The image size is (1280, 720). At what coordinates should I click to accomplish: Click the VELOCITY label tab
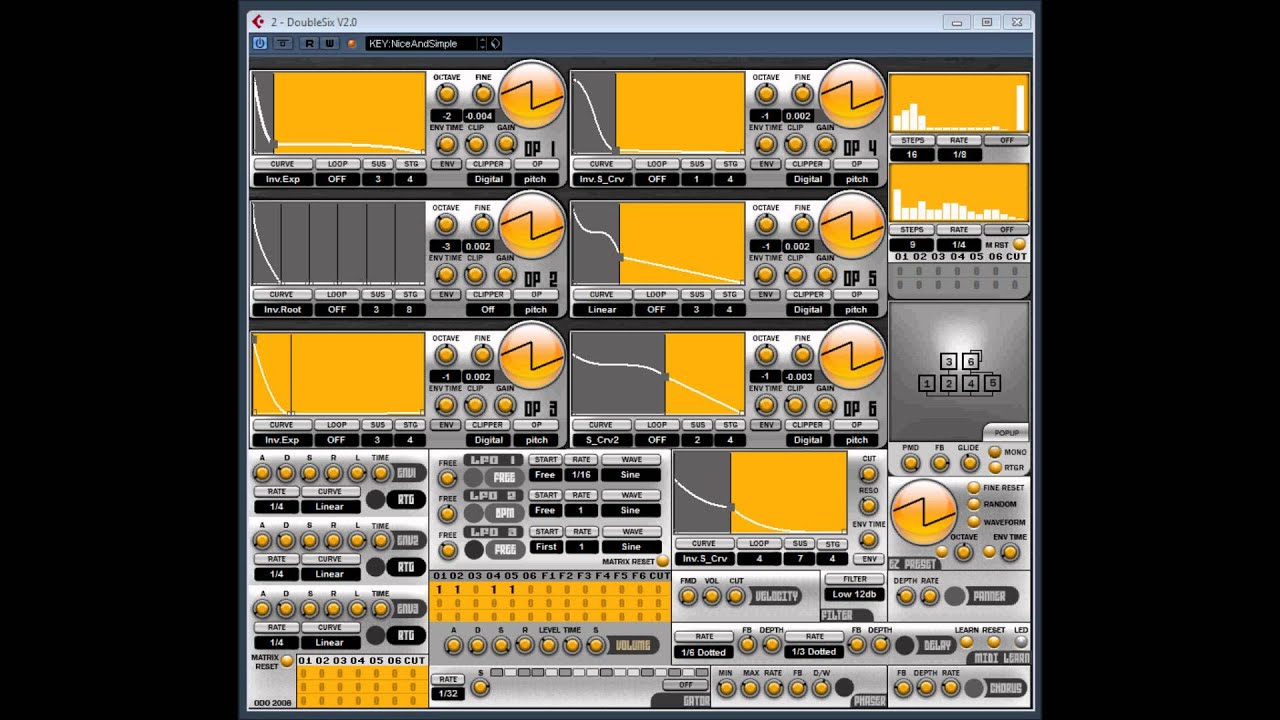coord(776,596)
